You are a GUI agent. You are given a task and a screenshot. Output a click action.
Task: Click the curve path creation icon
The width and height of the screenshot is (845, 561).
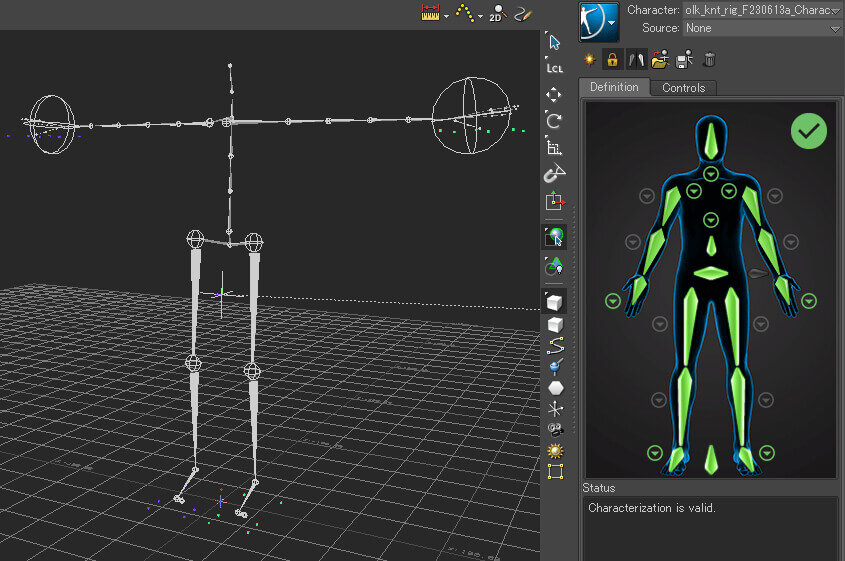click(x=555, y=346)
